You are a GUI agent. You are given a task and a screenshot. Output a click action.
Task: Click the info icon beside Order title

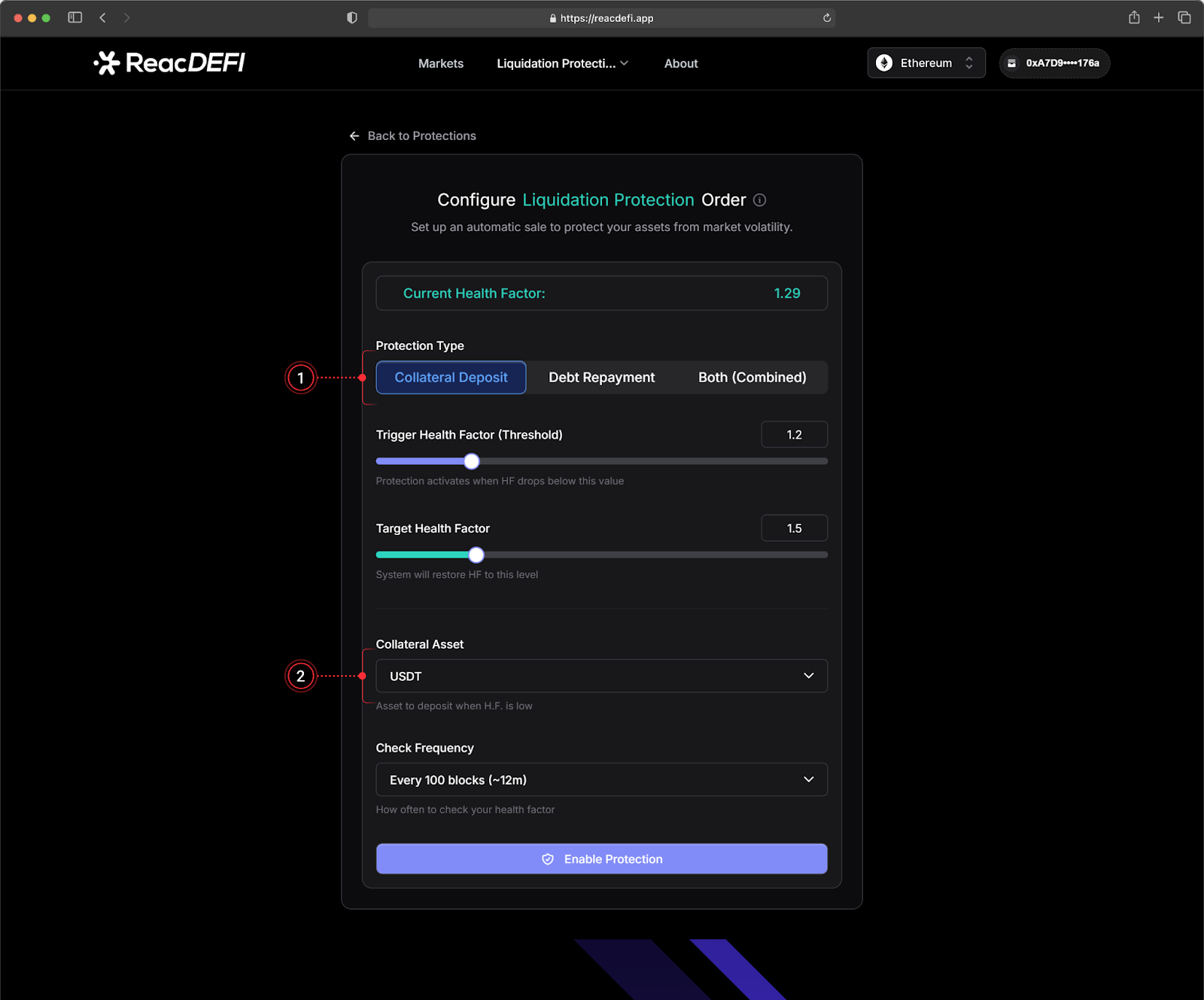(760, 200)
